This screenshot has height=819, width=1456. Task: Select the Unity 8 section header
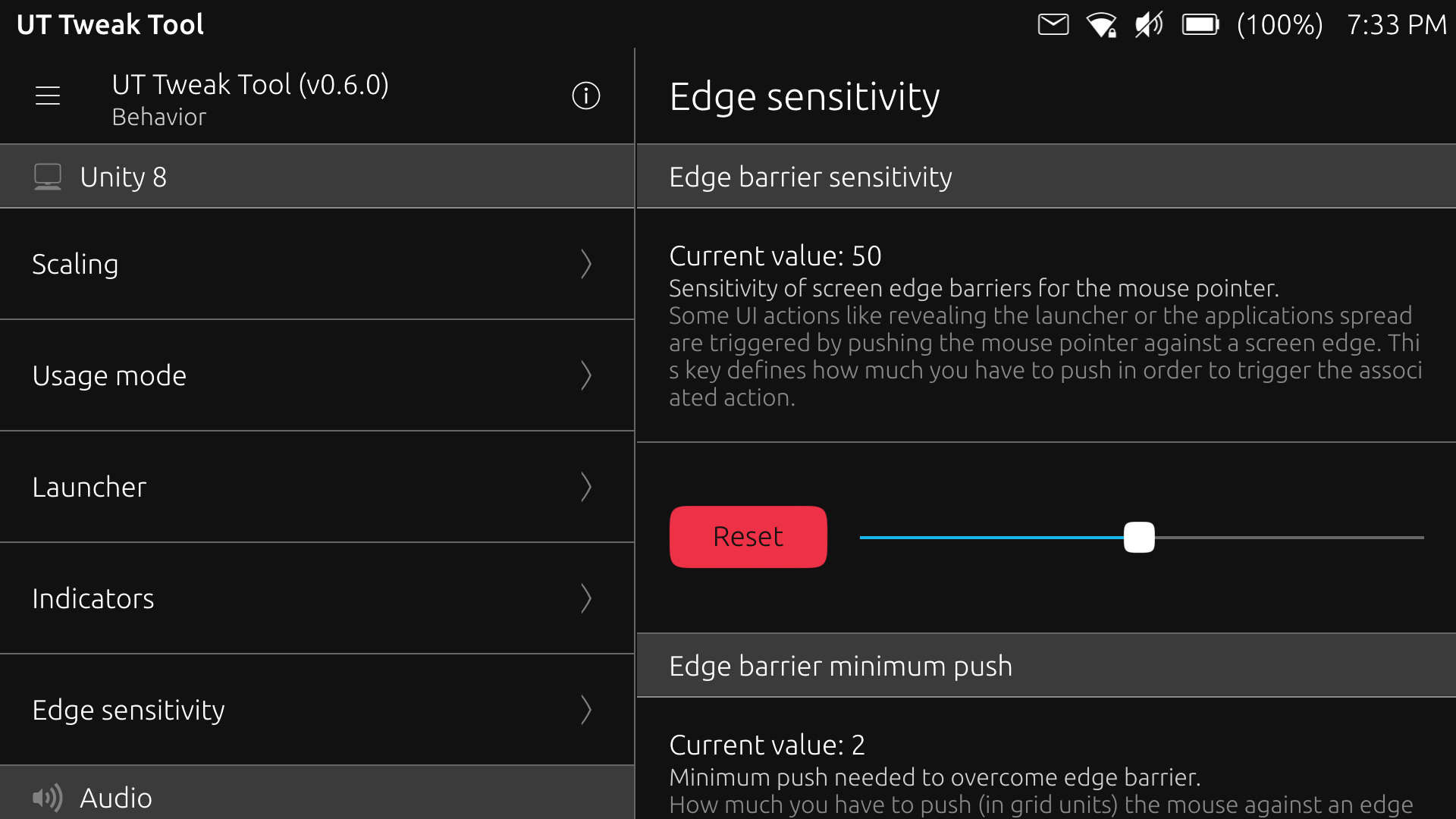click(317, 177)
